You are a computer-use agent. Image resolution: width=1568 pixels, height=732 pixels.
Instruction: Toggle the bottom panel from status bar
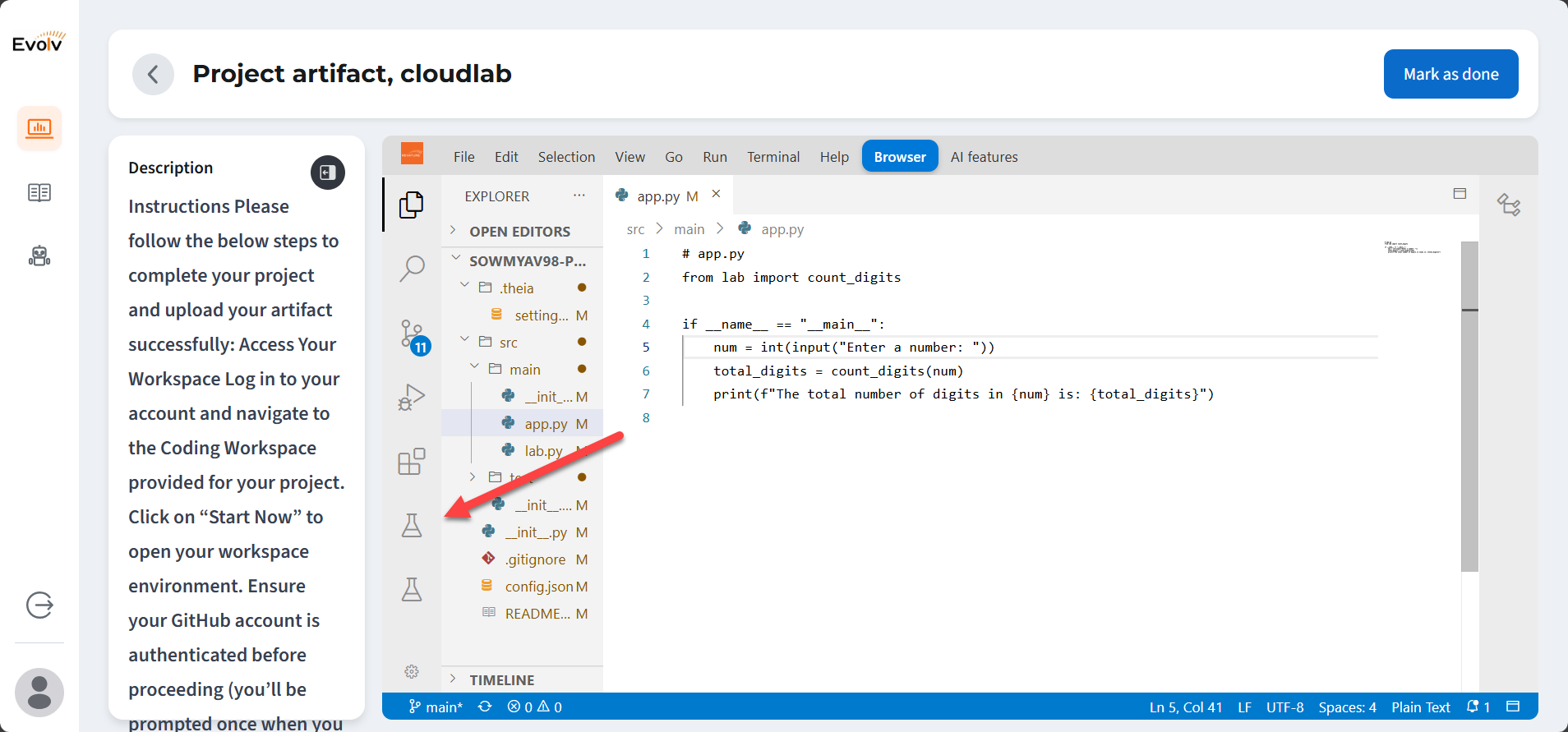1513,707
